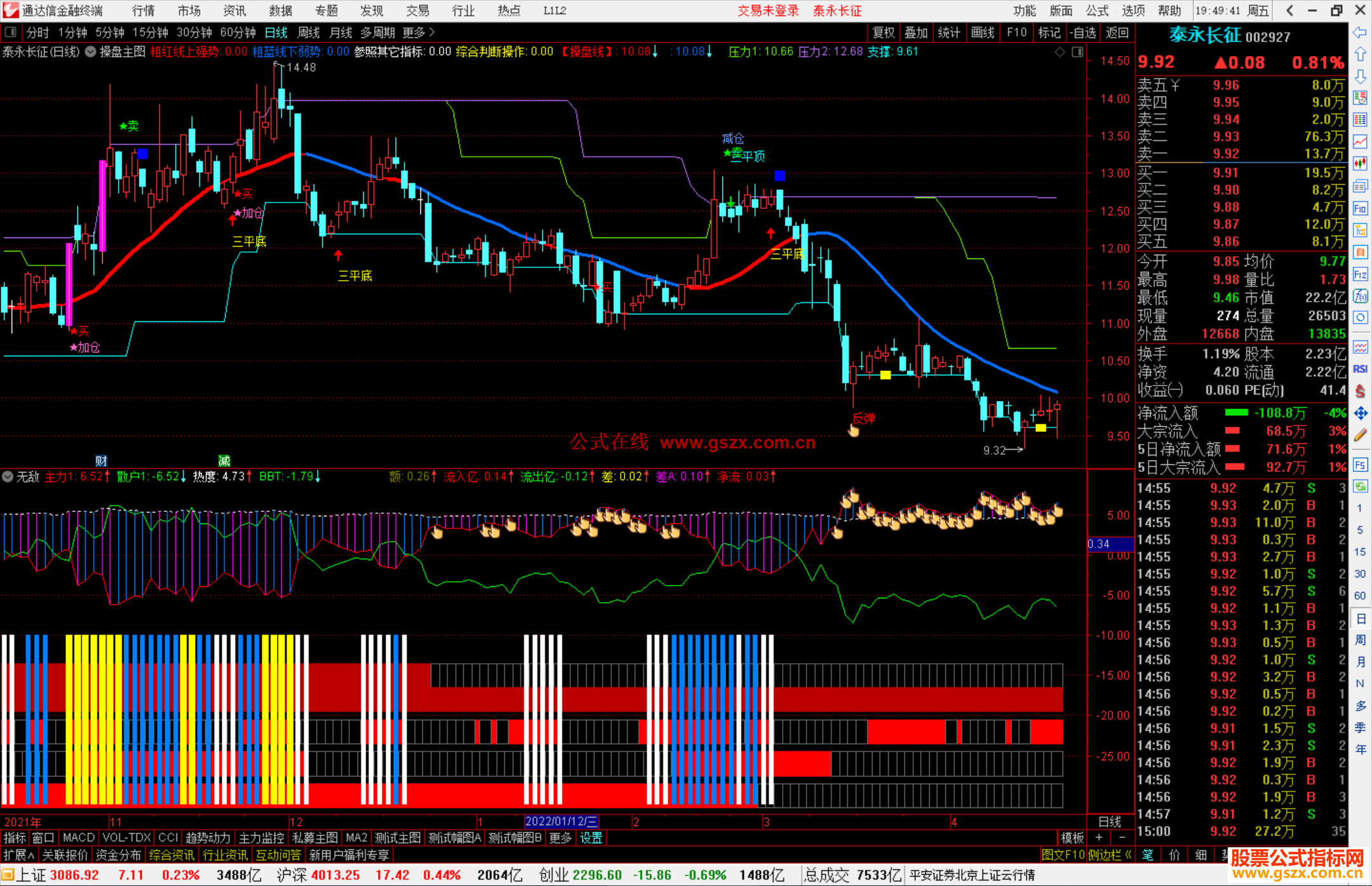
Task: Click the back chevron in title bar
Action: pyautogui.click(x=1289, y=10)
